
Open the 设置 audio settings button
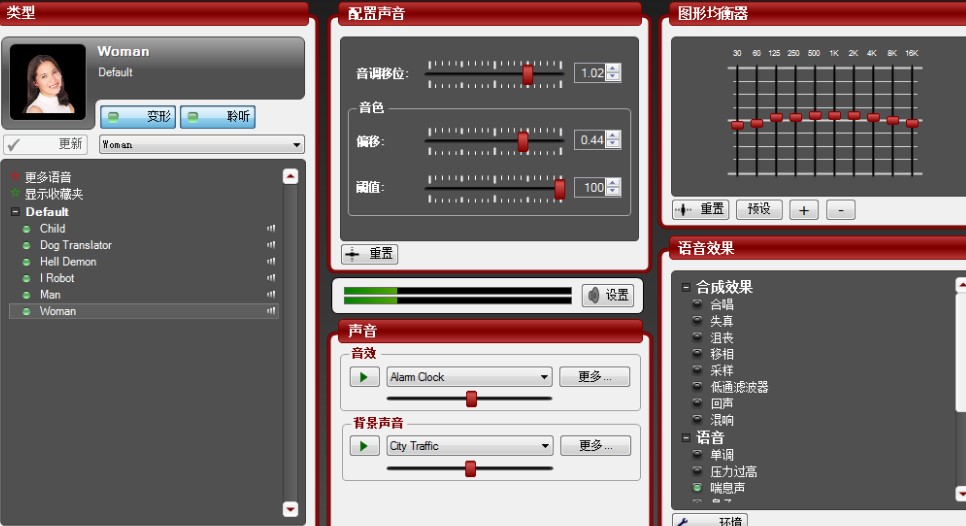608,296
